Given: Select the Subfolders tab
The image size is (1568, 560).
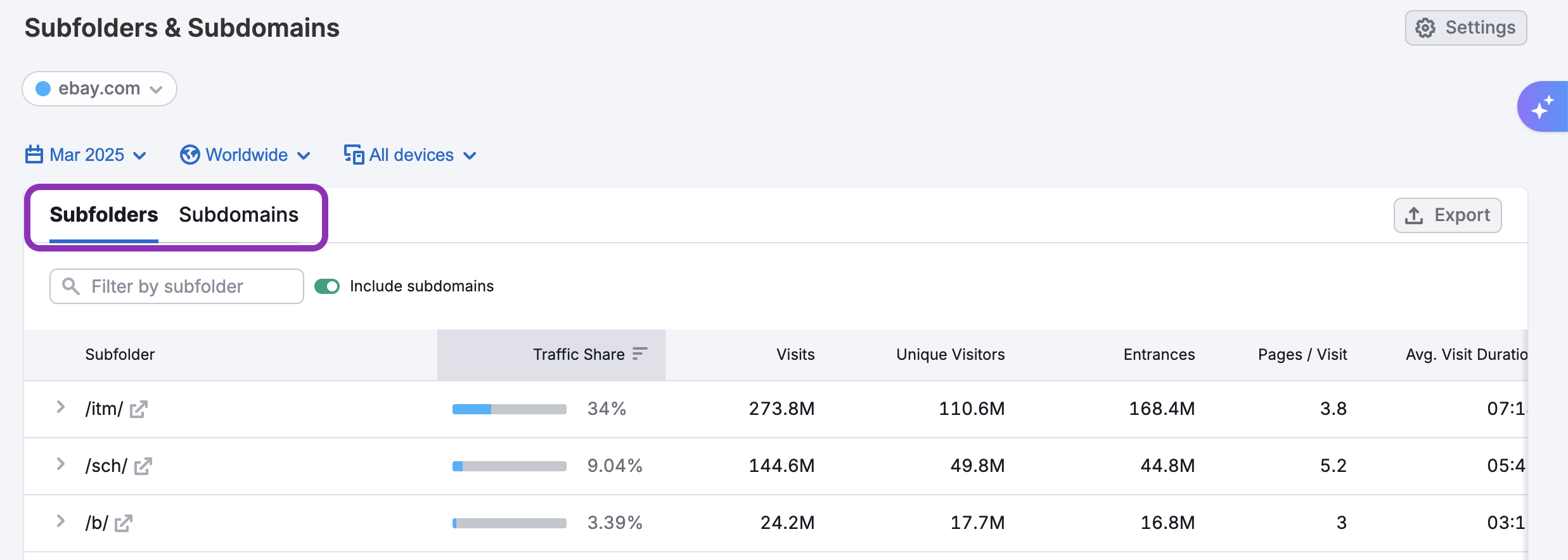Looking at the screenshot, I should tap(104, 215).
